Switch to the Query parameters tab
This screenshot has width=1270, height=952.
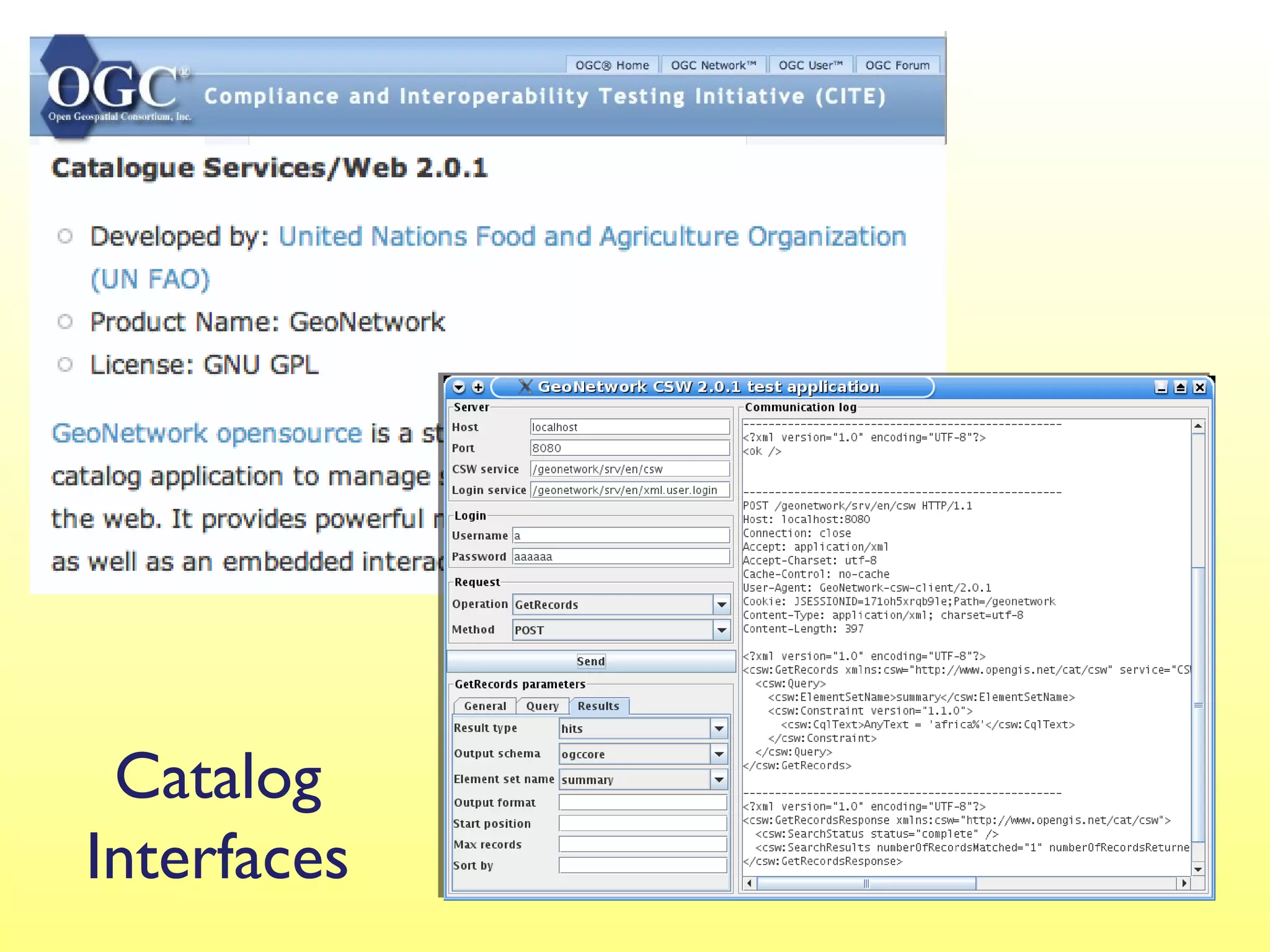(x=542, y=706)
